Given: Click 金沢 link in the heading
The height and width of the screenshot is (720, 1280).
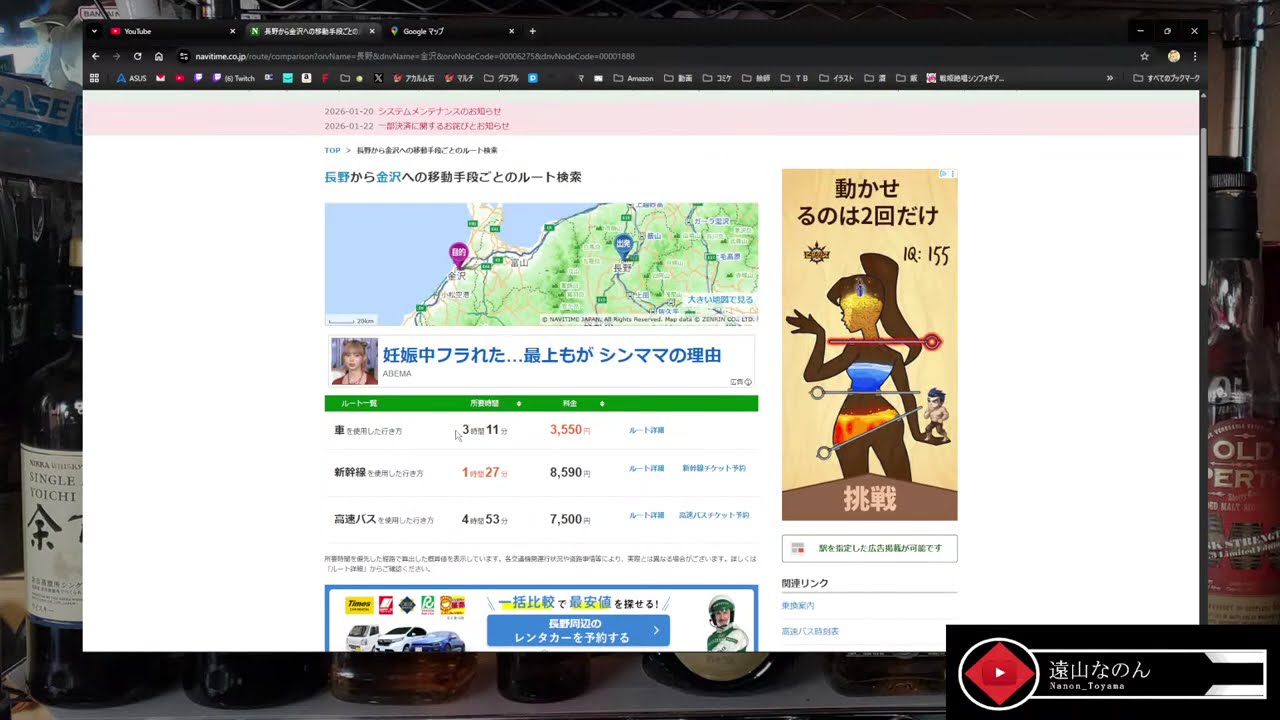Looking at the screenshot, I should (389, 177).
